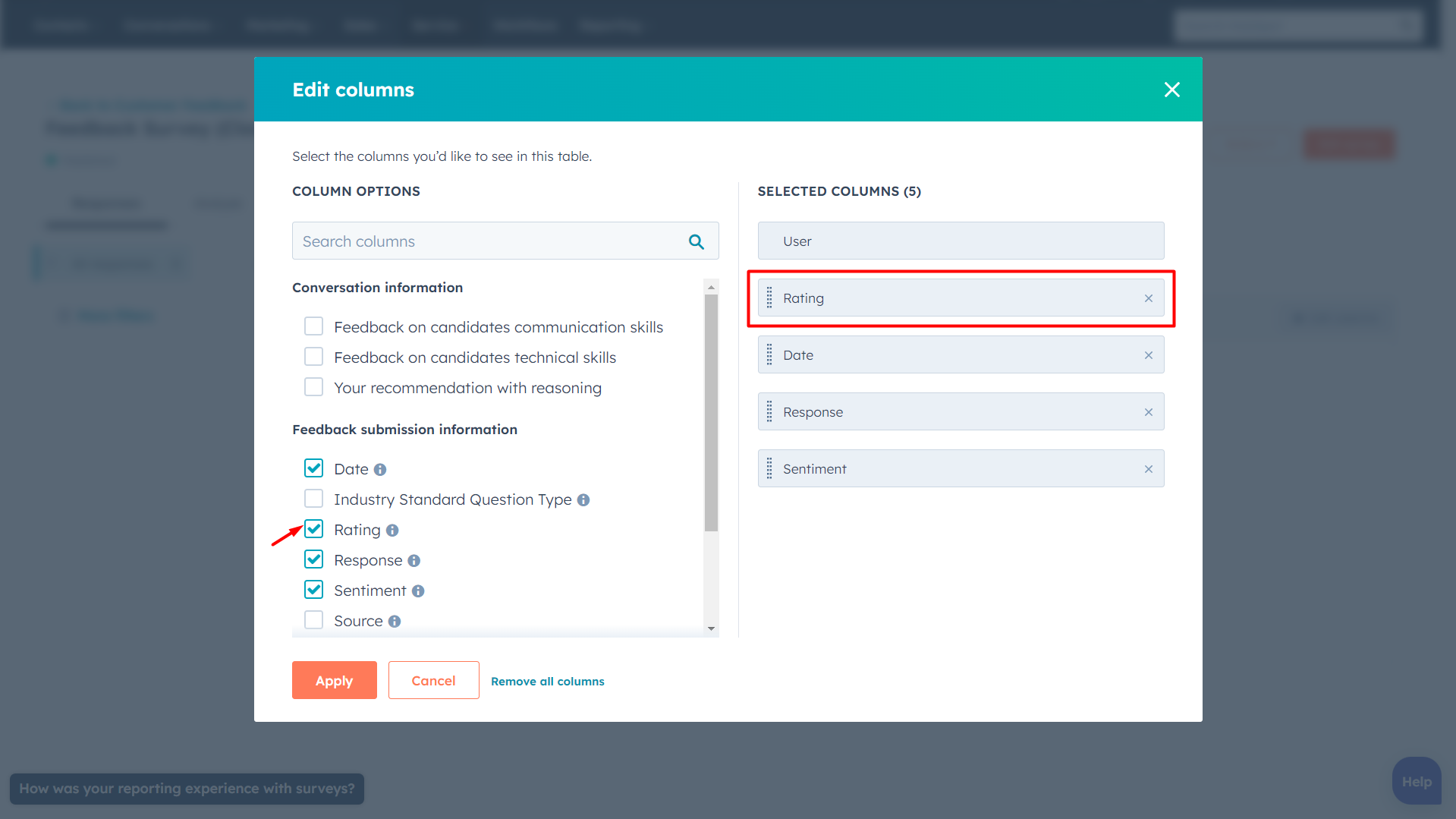Check the Source checkbox
Image resolution: width=1456 pixels, height=819 pixels.
click(x=313, y=620)
